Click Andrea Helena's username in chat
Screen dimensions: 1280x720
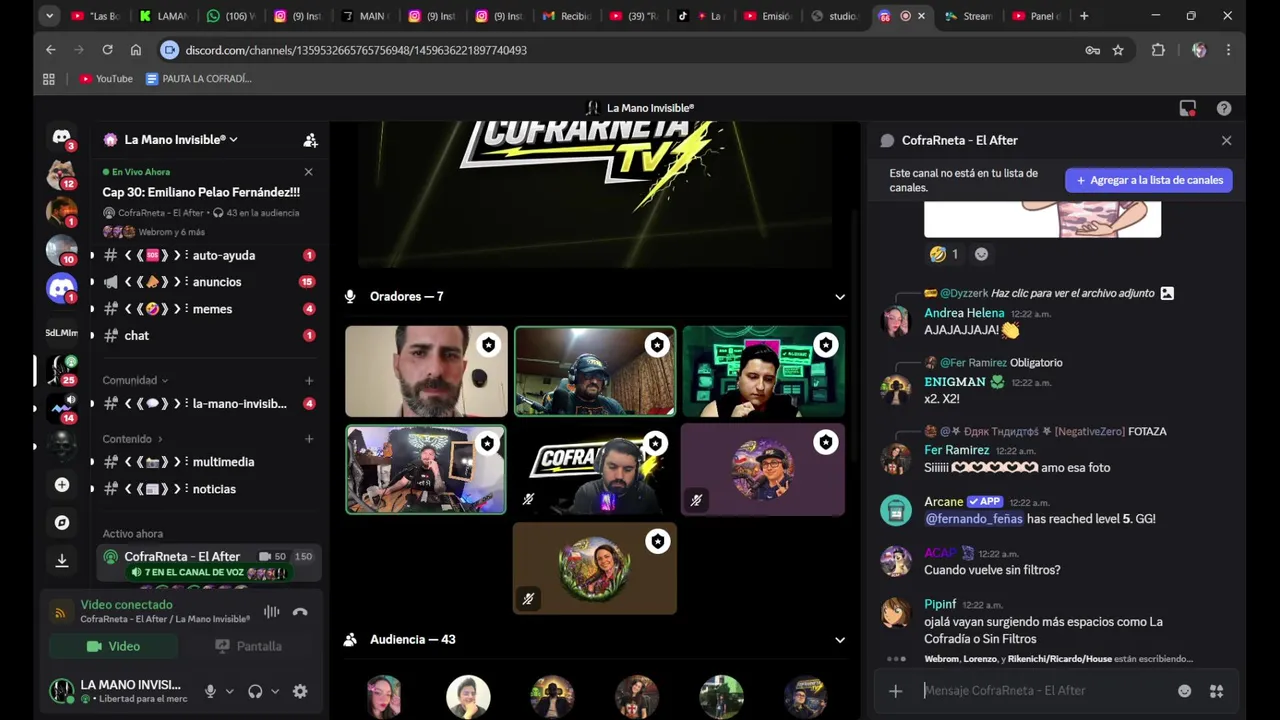(964, 313)
